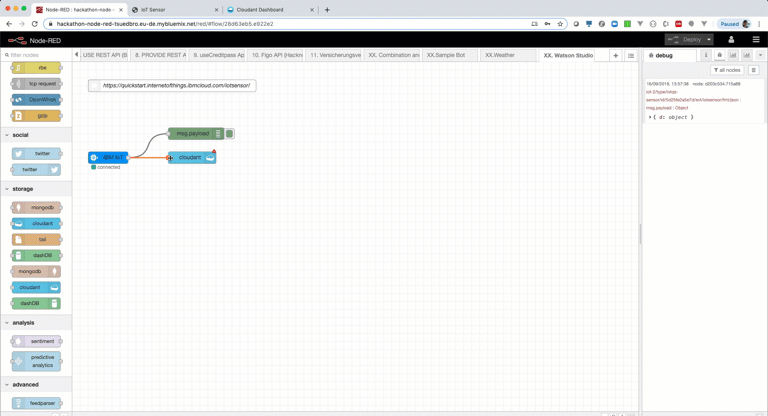Open the Node-RED hamburger main menu

(x=756, y=40)
